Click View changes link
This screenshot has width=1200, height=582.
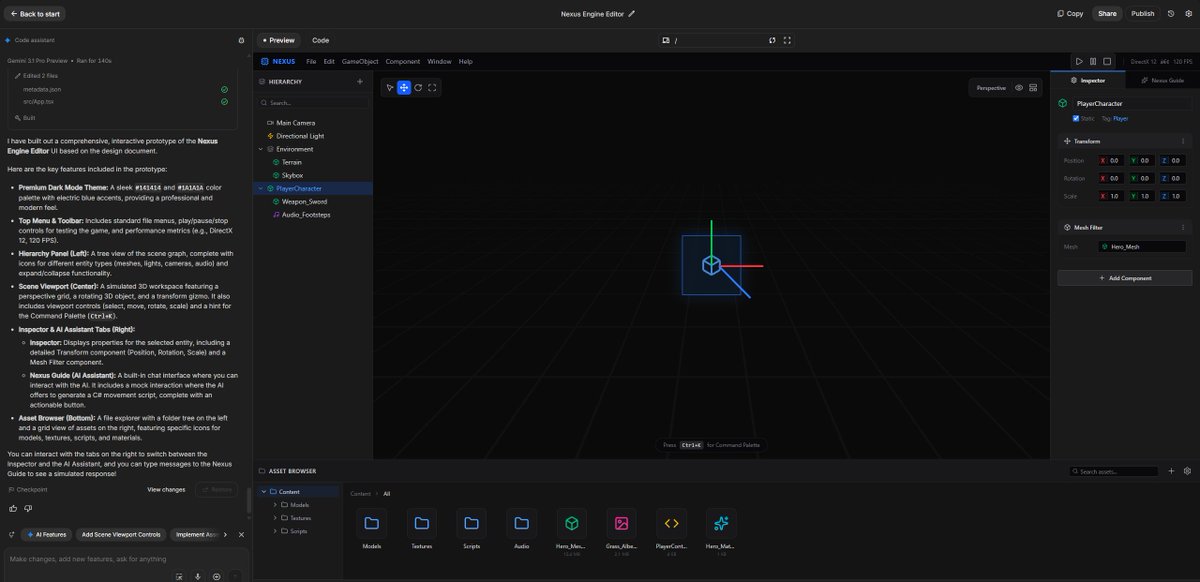click(x=166, y=489)
